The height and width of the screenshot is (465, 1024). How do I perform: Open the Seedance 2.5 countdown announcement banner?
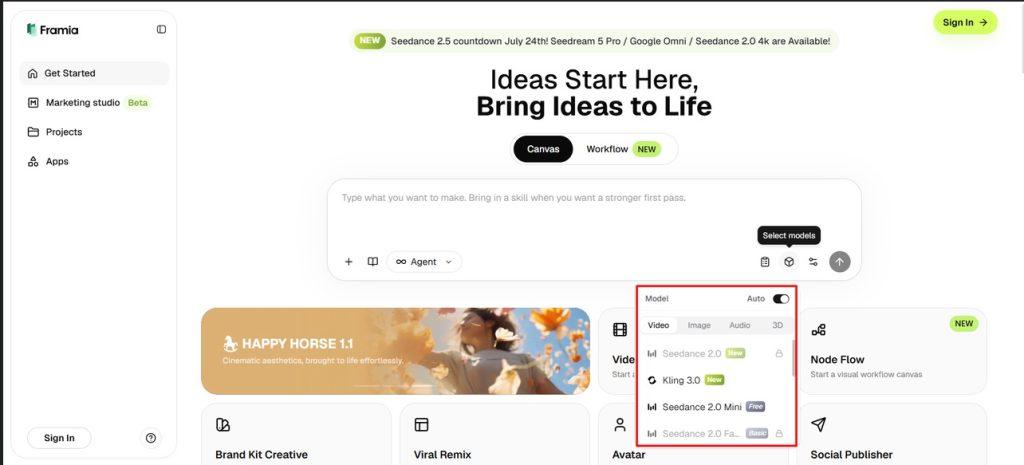(x=594, y=40)
